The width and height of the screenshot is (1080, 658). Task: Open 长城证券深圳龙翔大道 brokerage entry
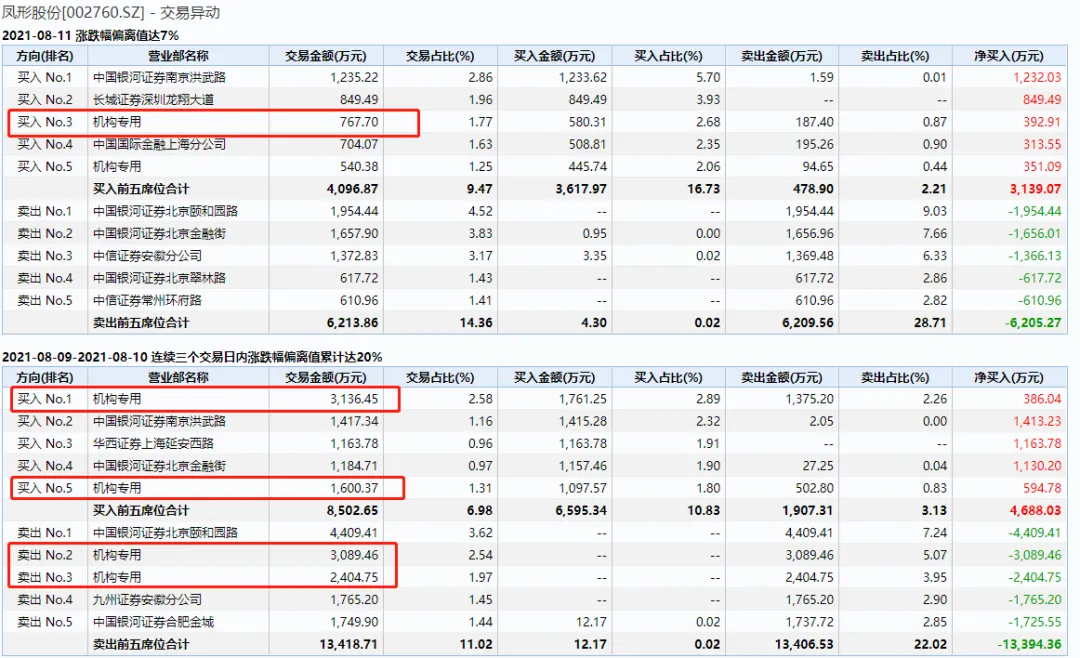[153, 99]
